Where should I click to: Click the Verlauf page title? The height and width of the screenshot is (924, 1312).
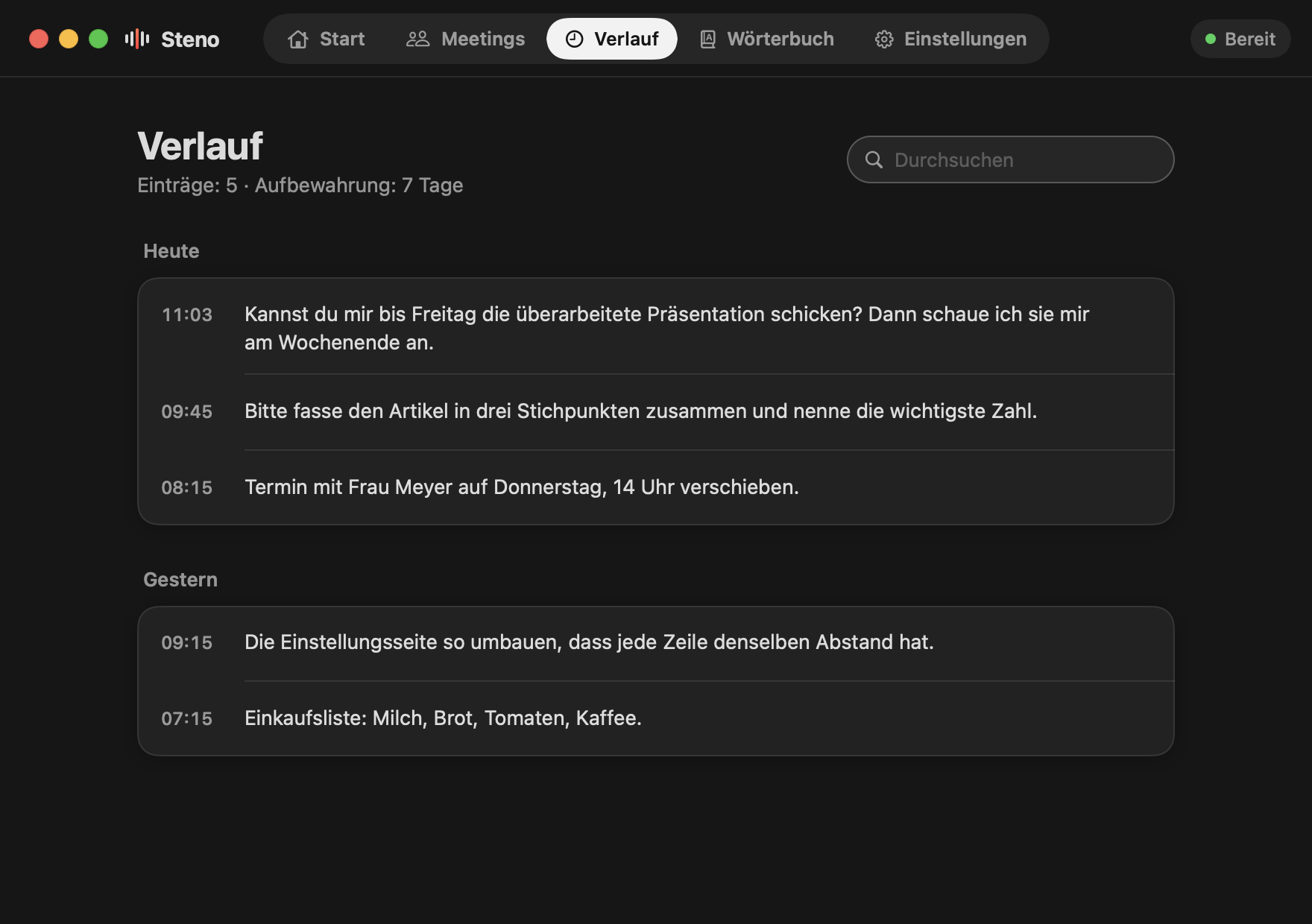[x=201, y=146]
